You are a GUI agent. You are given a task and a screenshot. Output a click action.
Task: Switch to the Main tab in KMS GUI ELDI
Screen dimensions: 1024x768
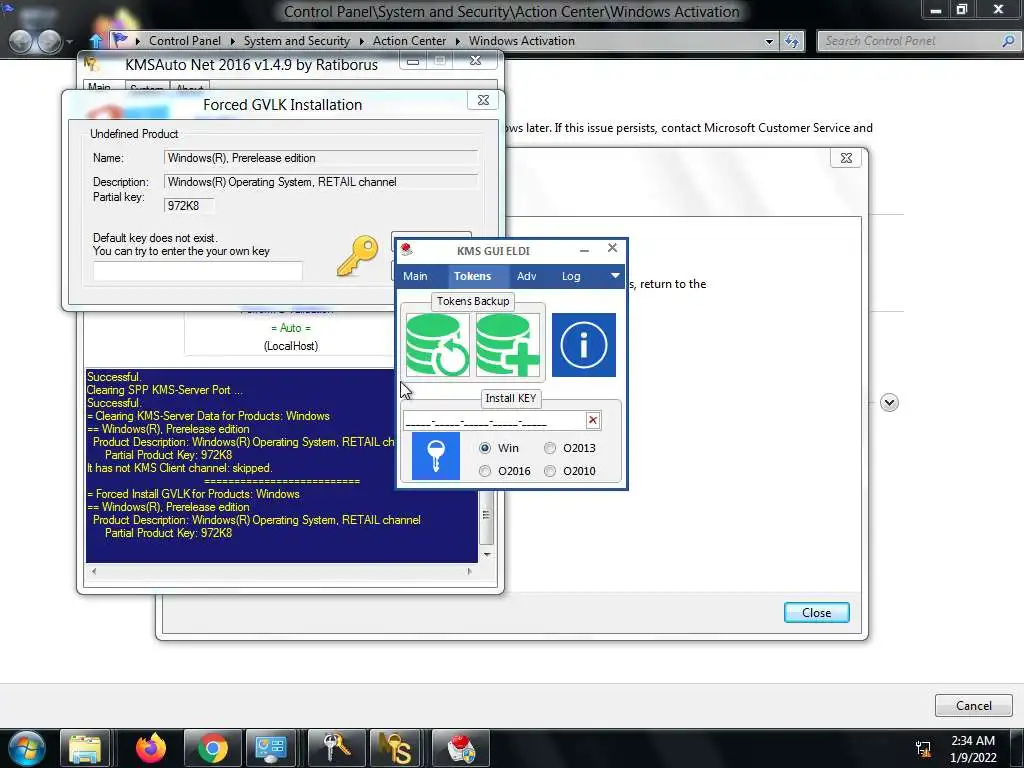[415, 276]
